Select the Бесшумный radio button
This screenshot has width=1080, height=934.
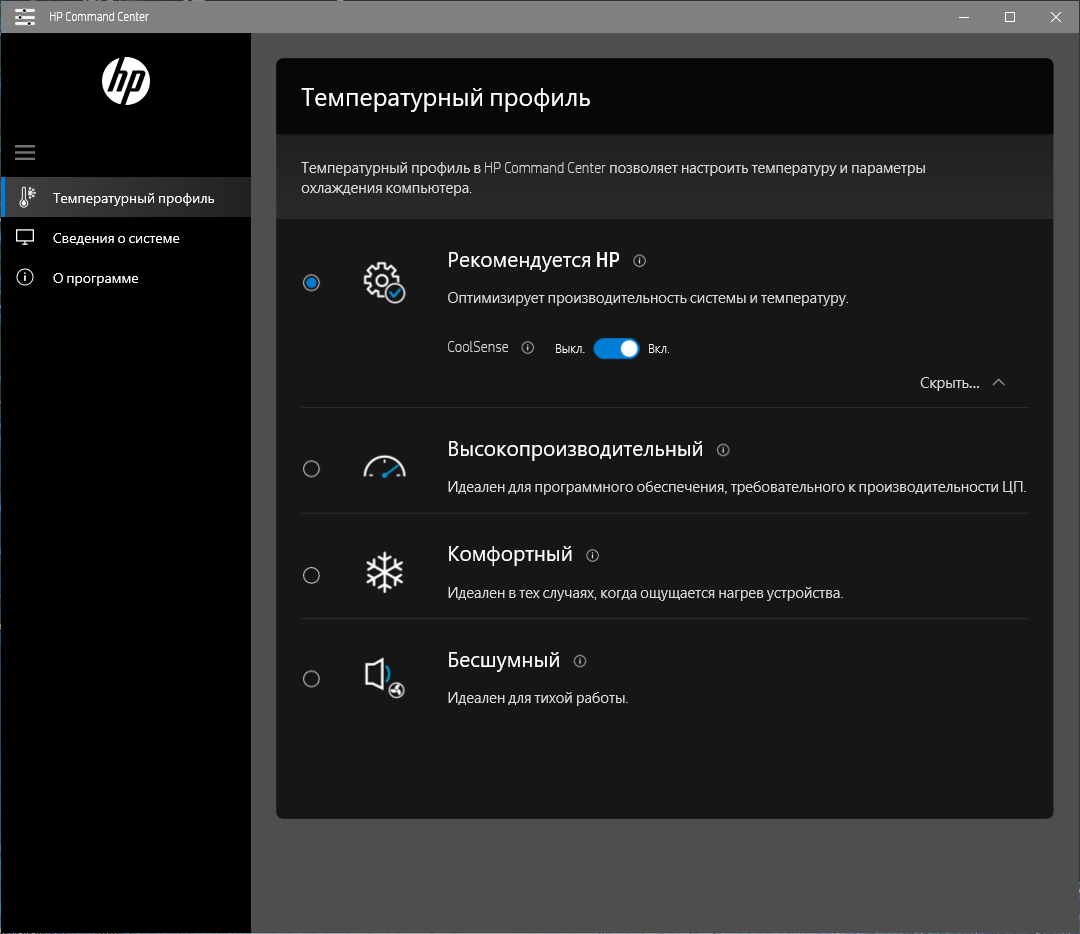(x=311, y=679)
